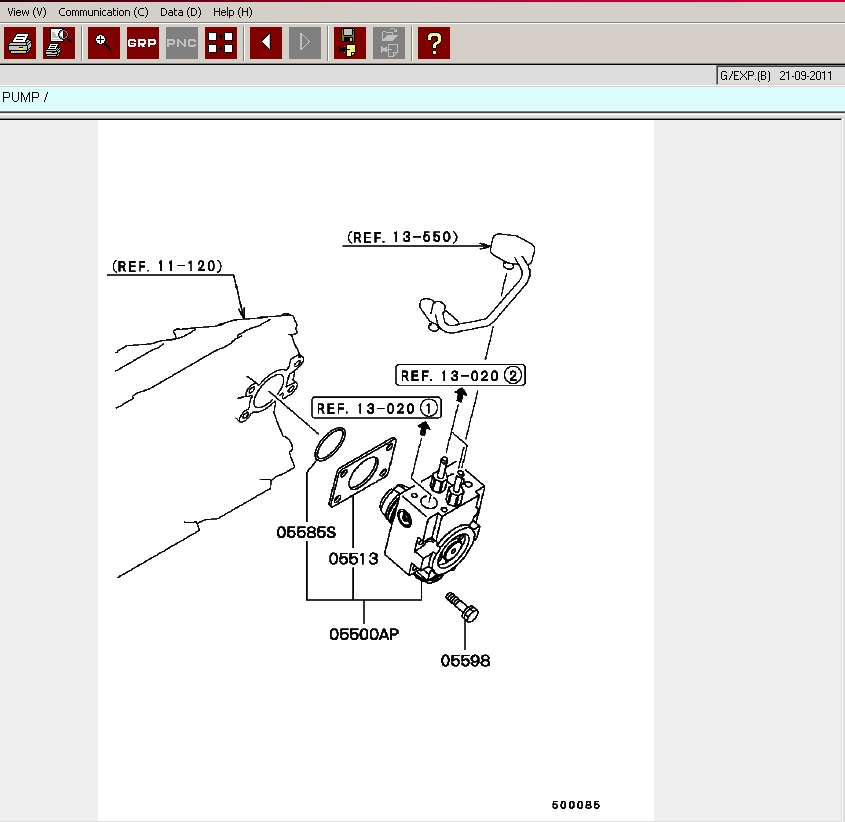Open the Help (H) menu
This screenshot has height=822, width=845.
click(232, 12)
